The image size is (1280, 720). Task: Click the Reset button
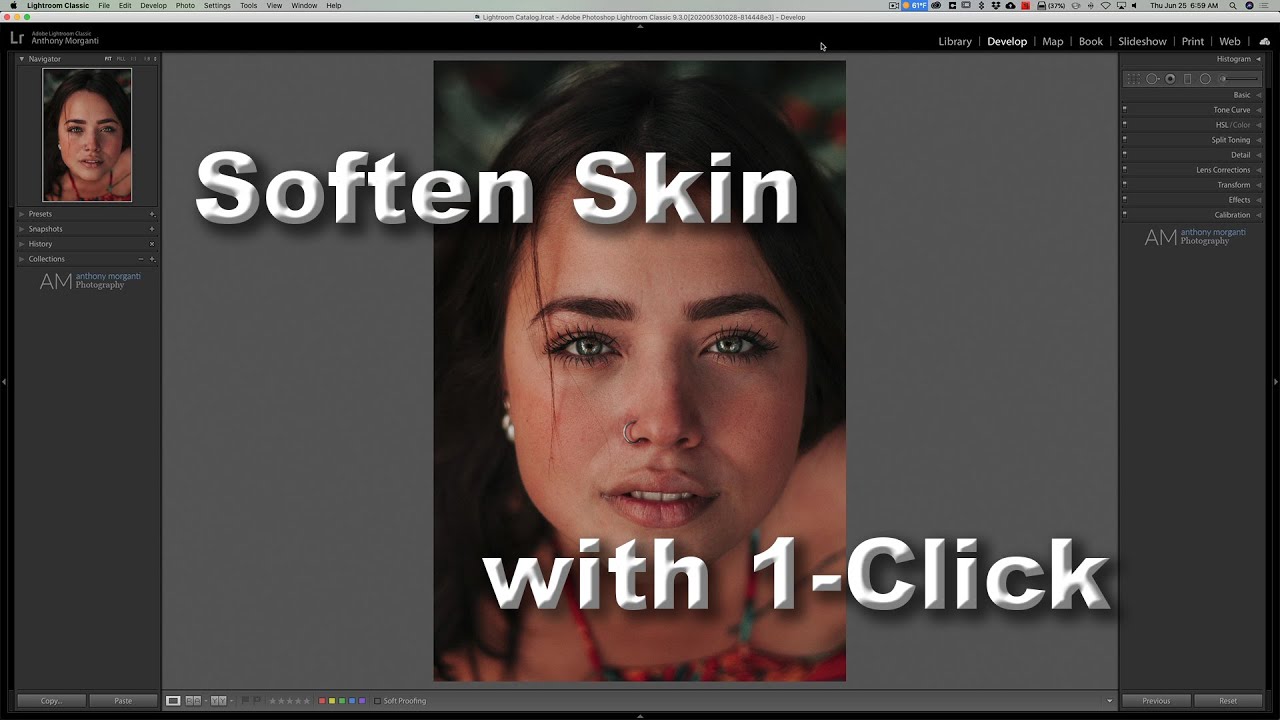point(1228,701)
